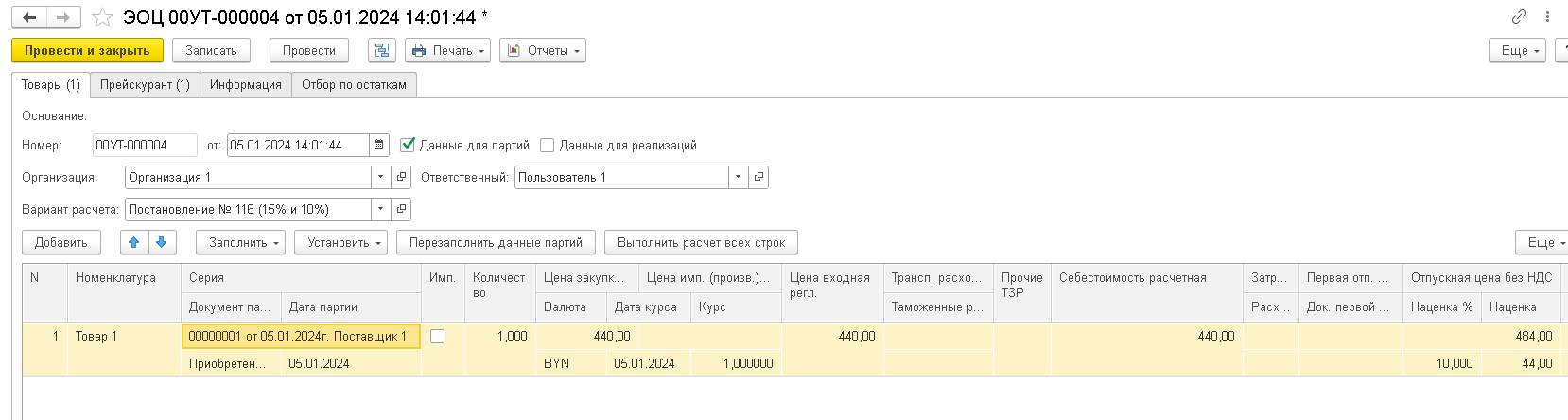Click the forward navigation arrow

(63, 17)
